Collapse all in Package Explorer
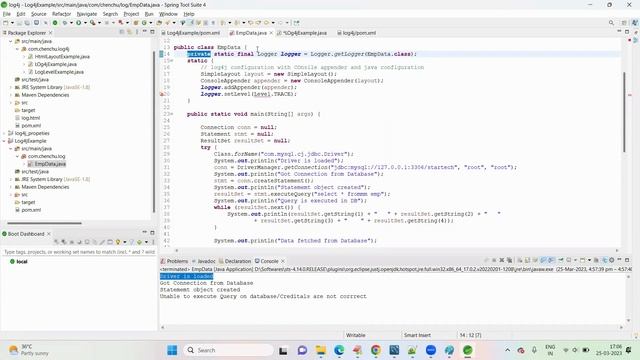Viewport: 640px width, 360px height. tap(122, 32)
